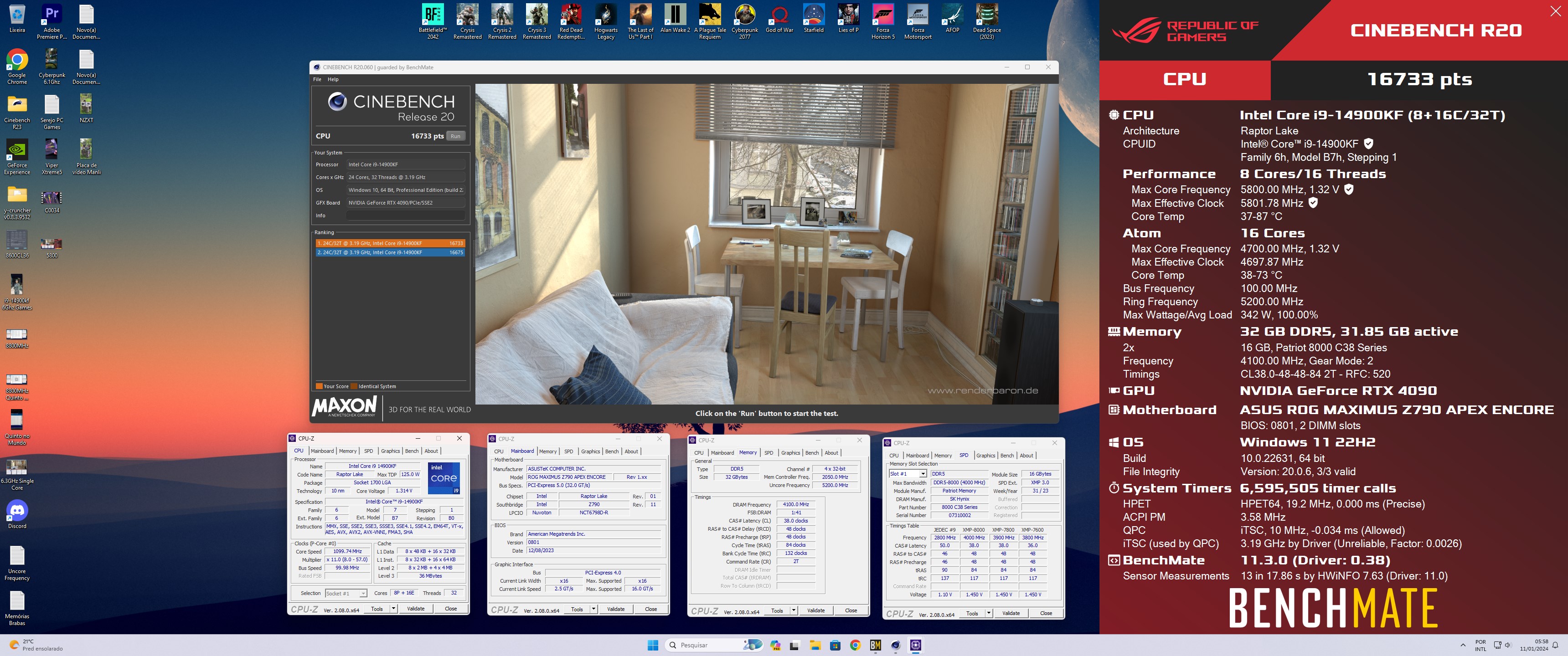
Task: Click the BenchMate BM taskbar icon
Action: pyautogui.click(x=875, y=645)
